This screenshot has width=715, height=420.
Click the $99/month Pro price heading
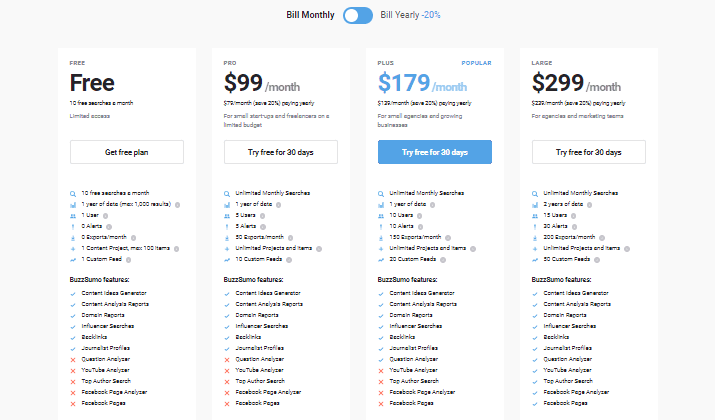click(x=262, y=83)
